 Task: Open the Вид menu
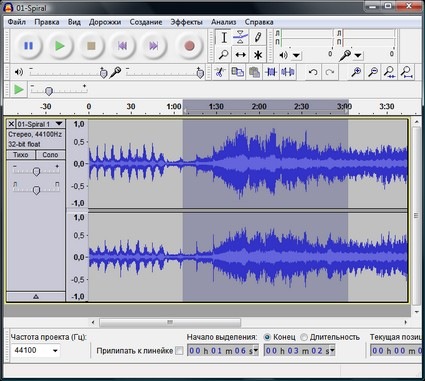pos(74,22)
